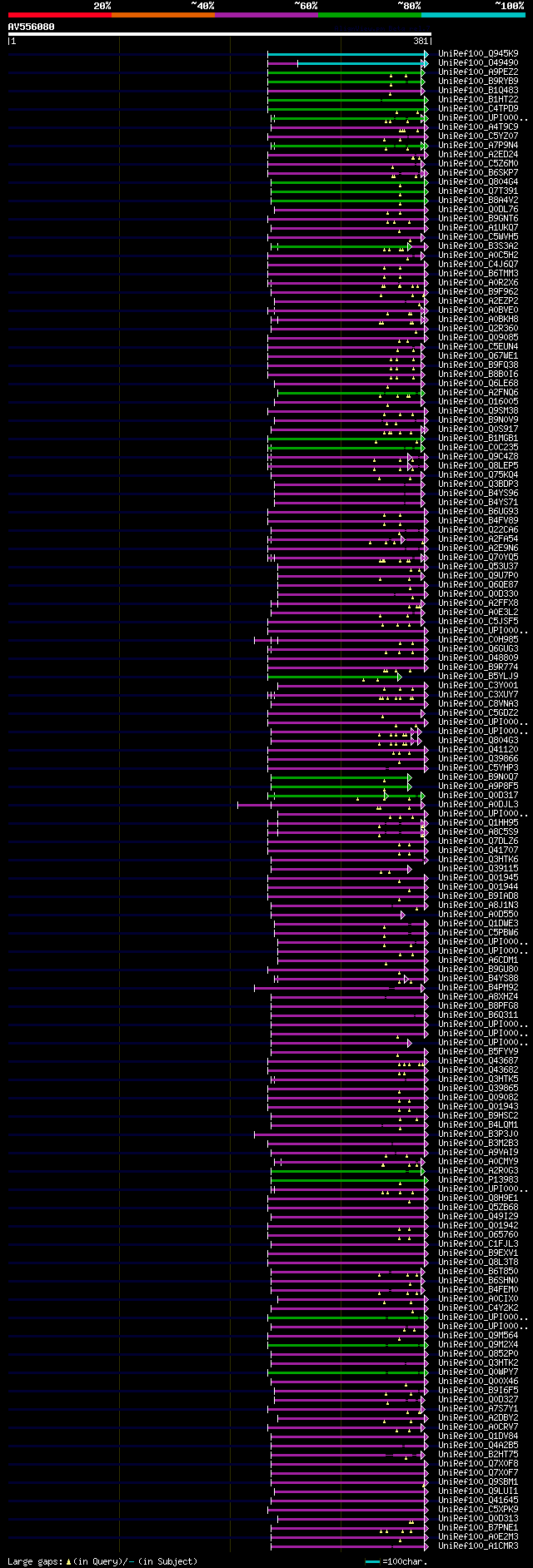The width and height of the screenshot is (533, 1568).
Task: Open hit UniRef100_B1Q483
Action: (478, 90)
